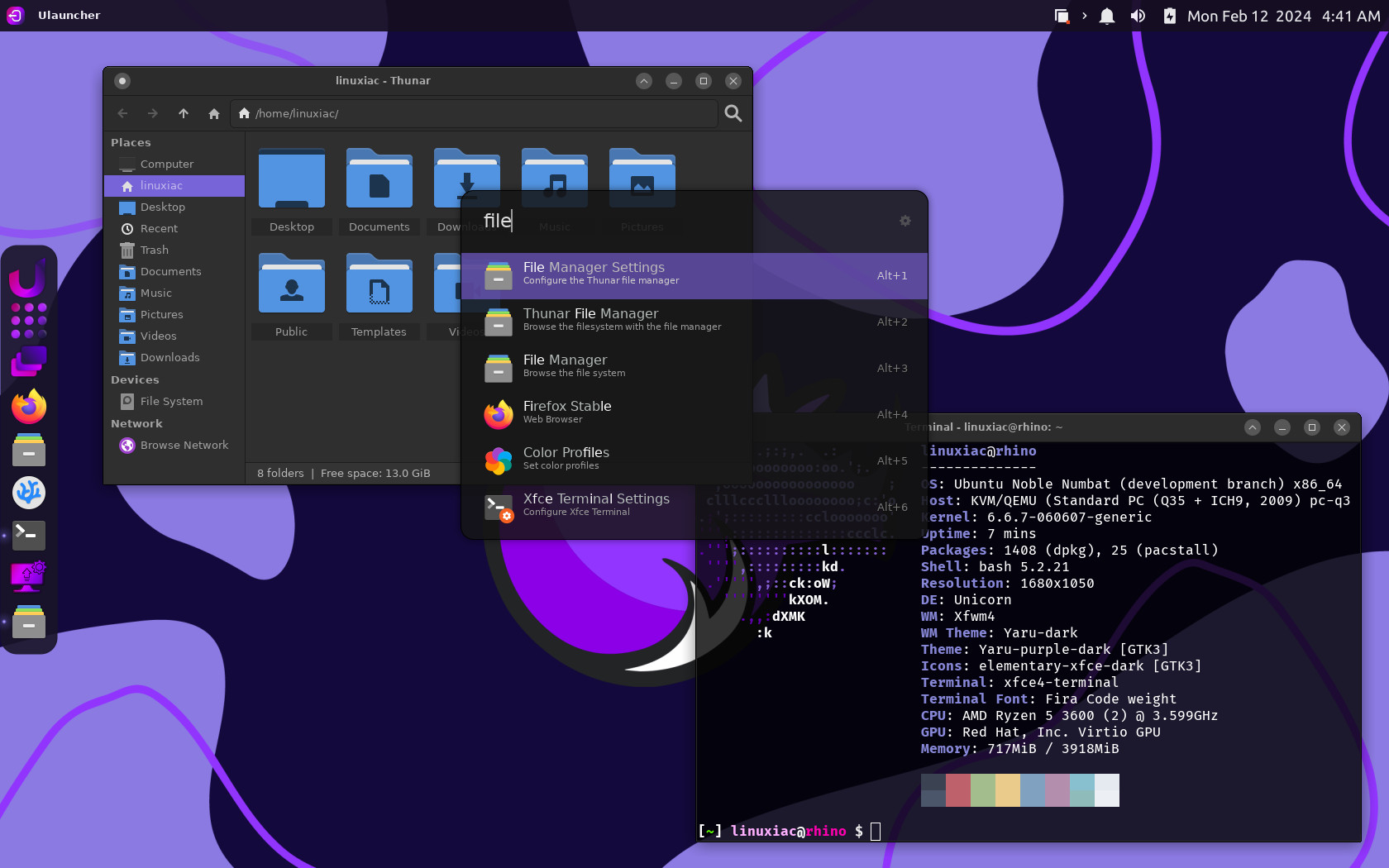Viewport: 1389px width, 868px height.
Task: Open the Documents folder icon
Action: coord(379,179)
